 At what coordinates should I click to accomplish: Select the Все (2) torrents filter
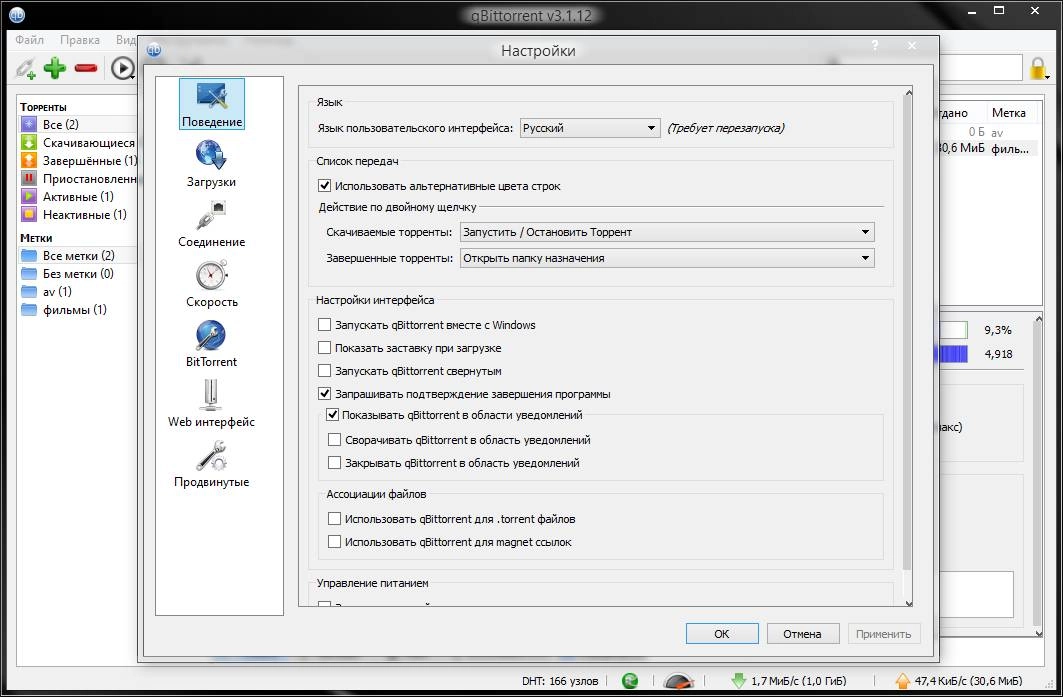pyautogui.click(x=78, y=124)
